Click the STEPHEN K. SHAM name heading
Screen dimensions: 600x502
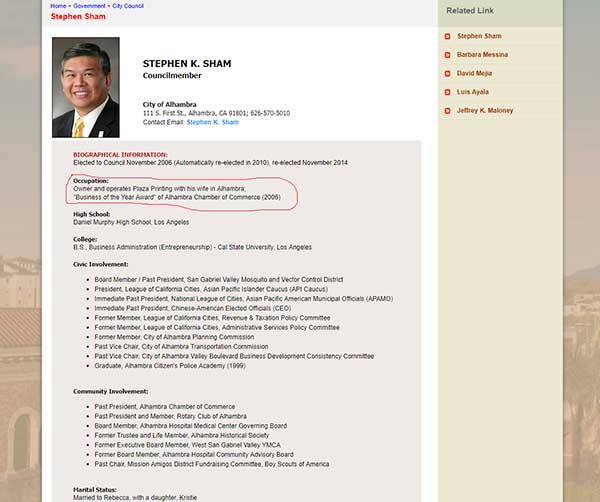186,64
